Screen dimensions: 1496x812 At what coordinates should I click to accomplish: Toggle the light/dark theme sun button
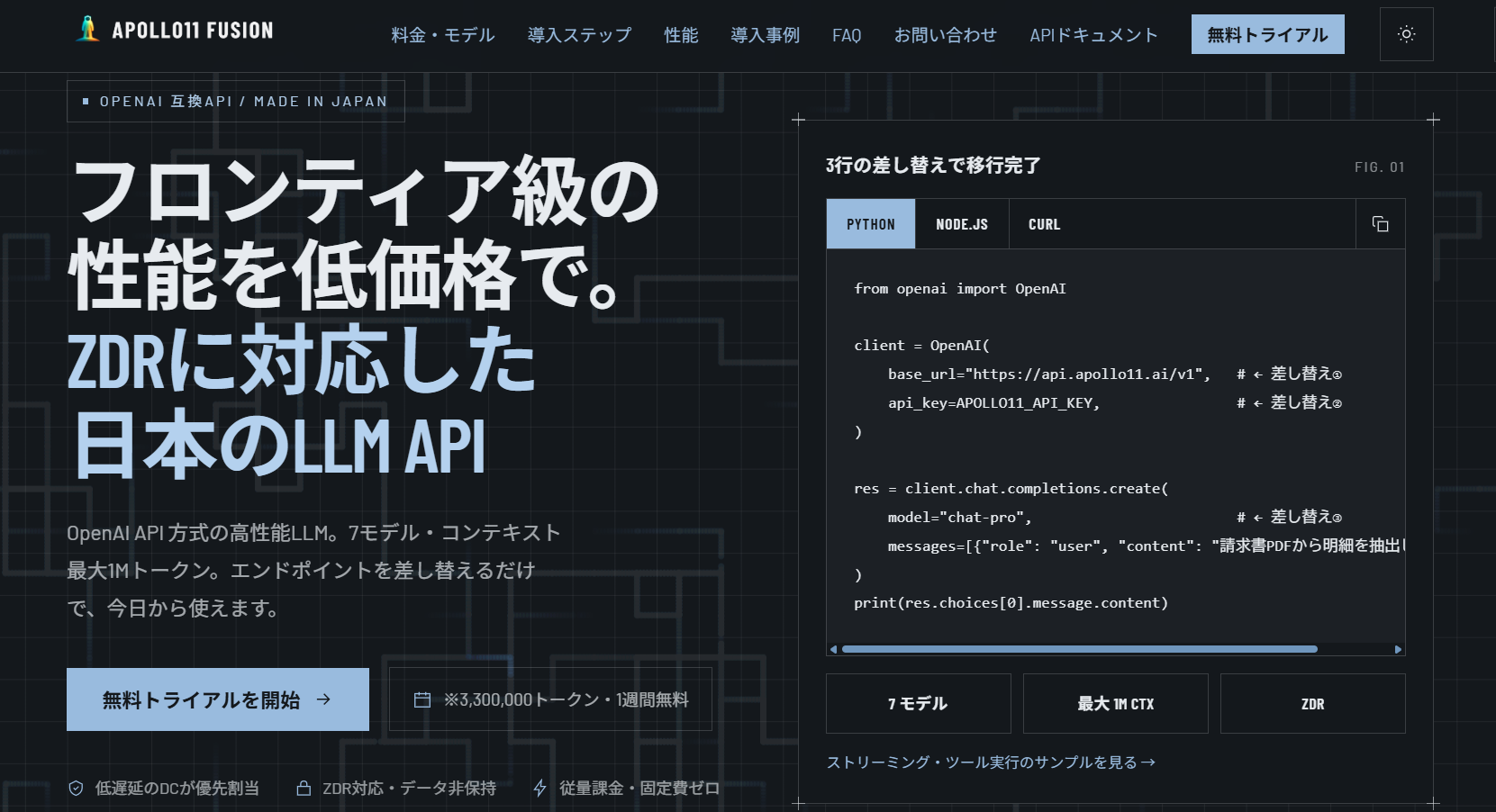(x=1406, y=34)
